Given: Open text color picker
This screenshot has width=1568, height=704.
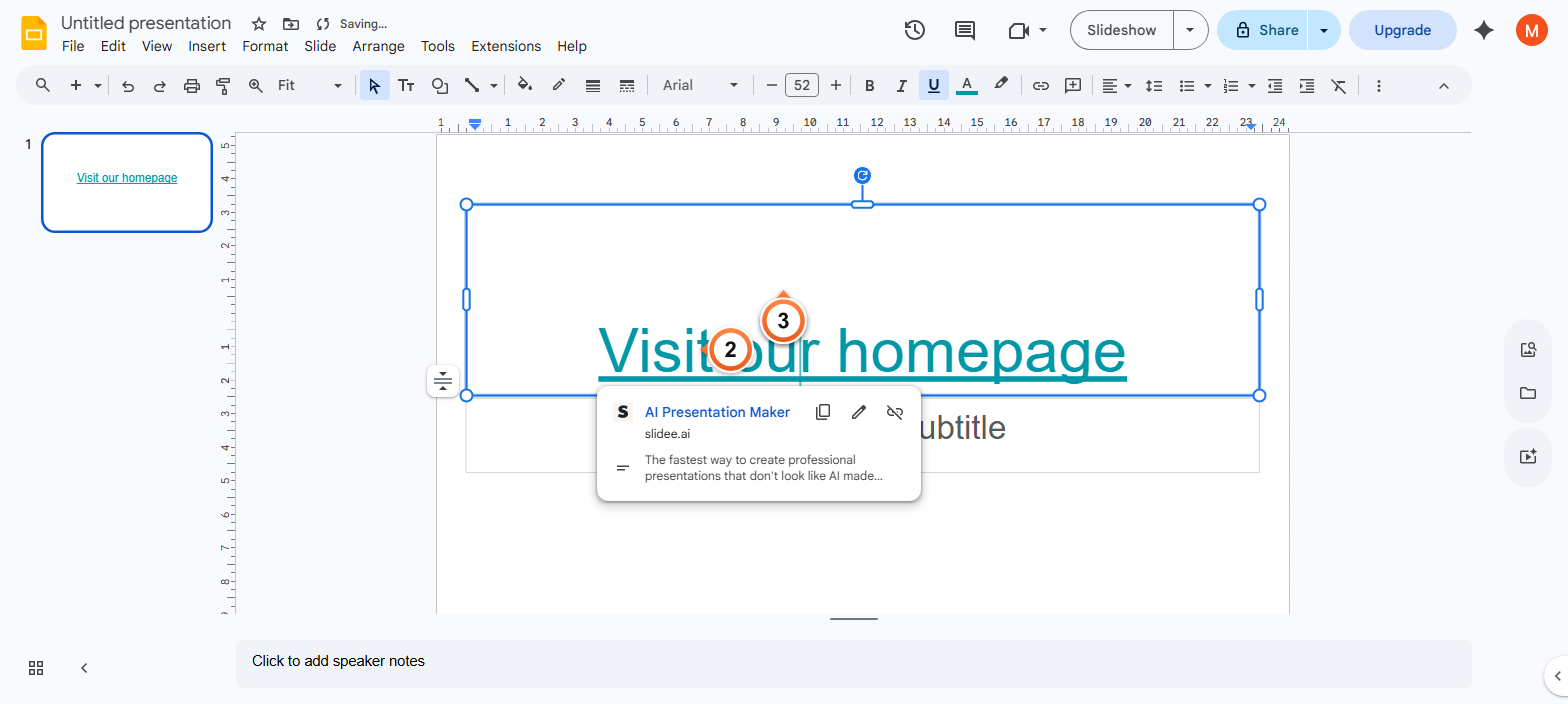Looking at the screenshot, I should click(967, 86).
